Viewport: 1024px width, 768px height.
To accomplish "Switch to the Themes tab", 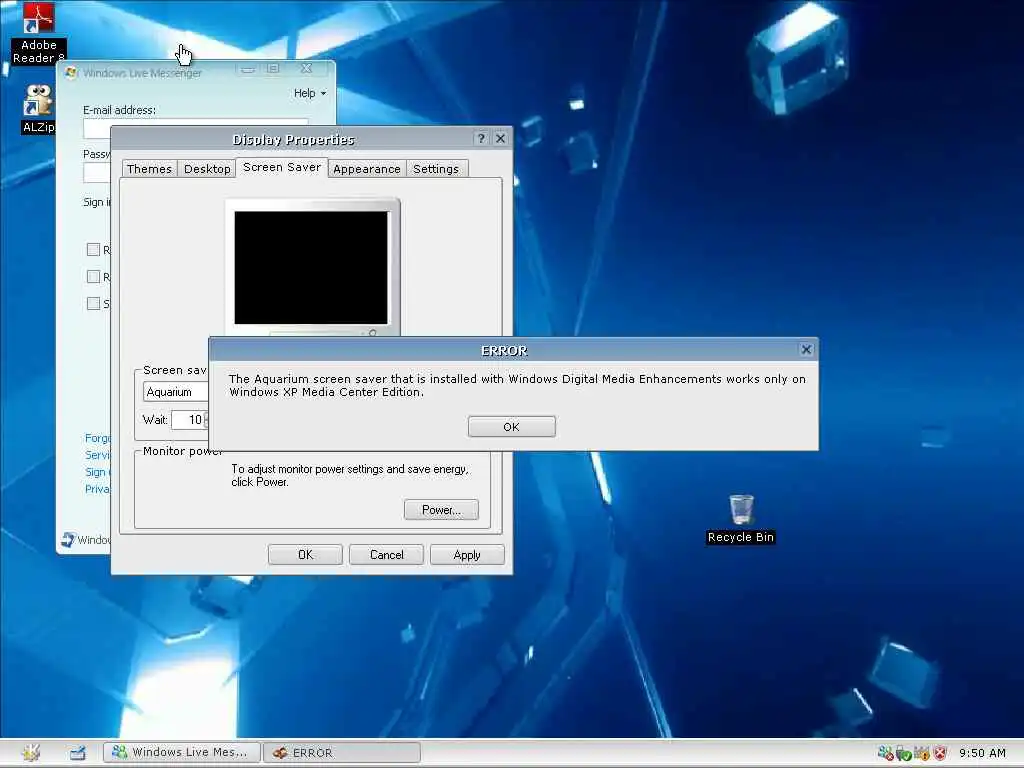I will coord(149,169).
